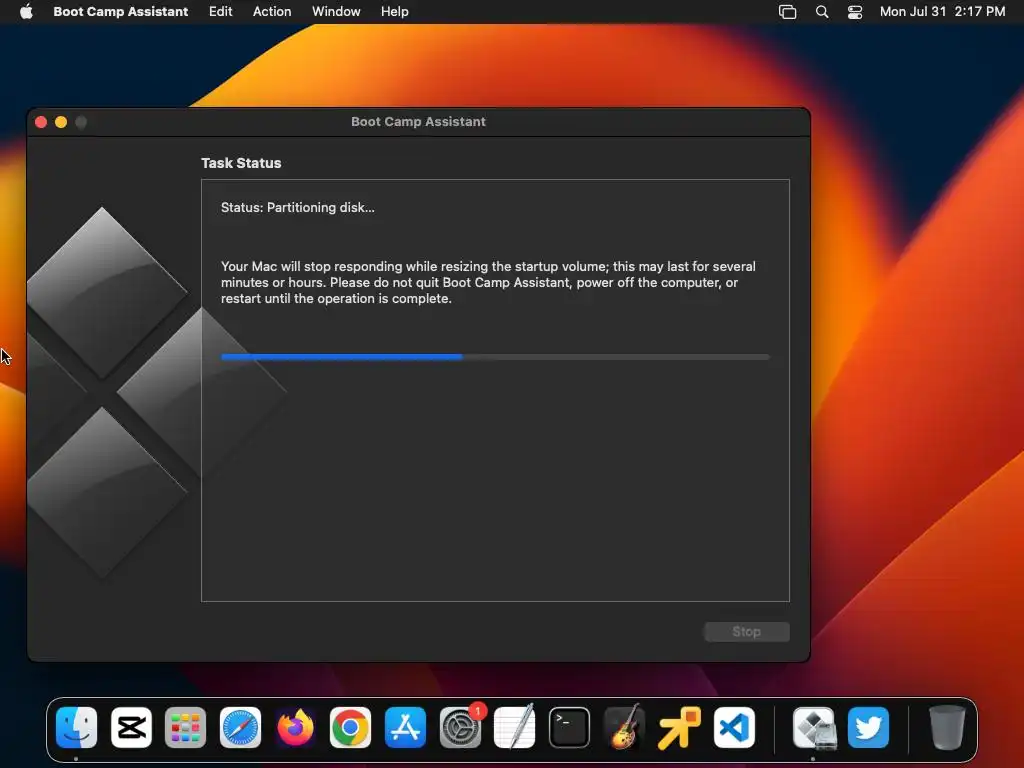The height and width of the screenshot is (768, 1024).
Task: Open System Settings from the Dock
Action: (460, 727)
